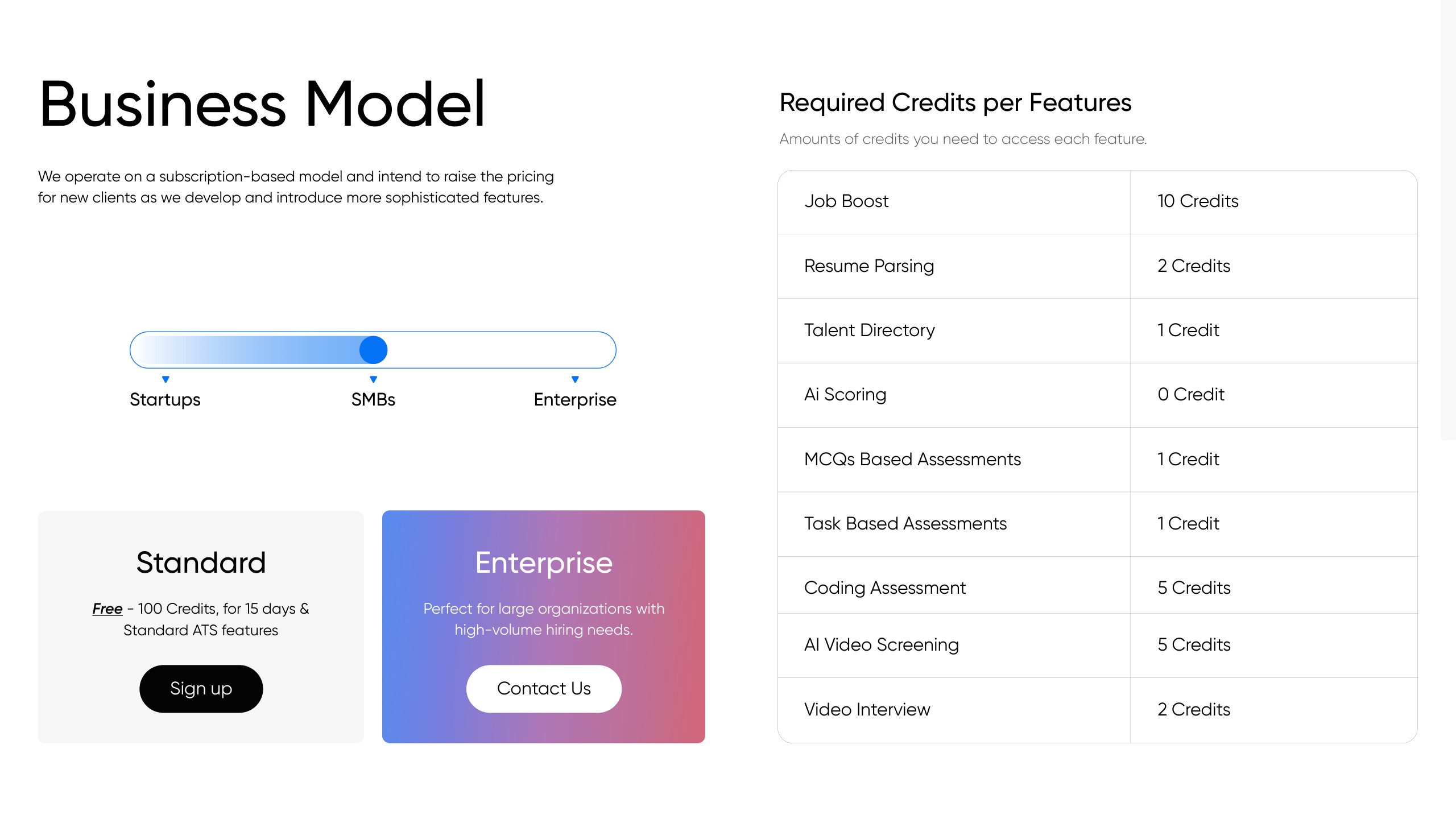Click the triangle marker above Startups
The width and height of the screenshot is (1456, 819).
[x=166, y=379]
